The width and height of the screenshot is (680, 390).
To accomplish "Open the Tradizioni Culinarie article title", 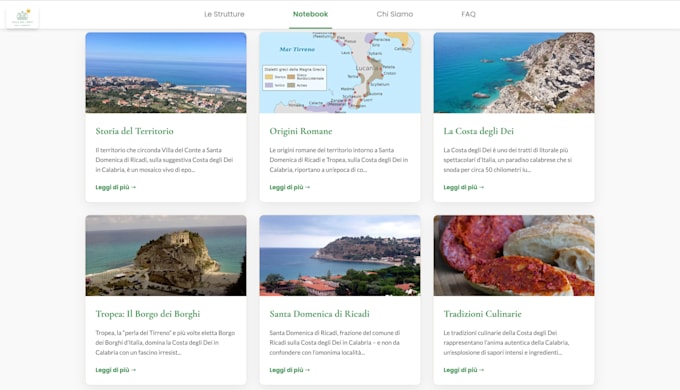I will pos(482,314).
